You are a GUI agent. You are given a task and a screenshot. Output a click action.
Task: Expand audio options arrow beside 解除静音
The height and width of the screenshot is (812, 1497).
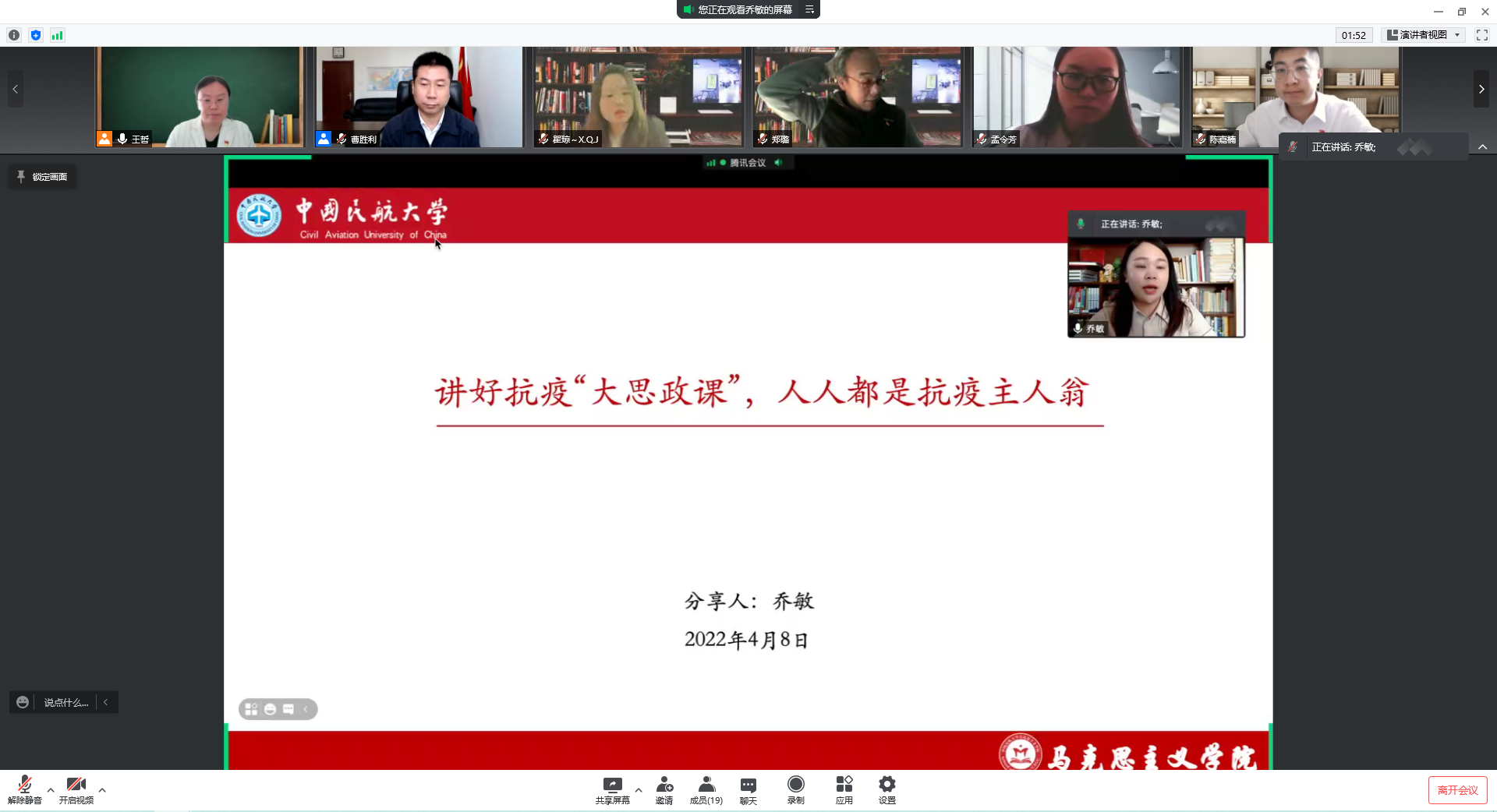click(51, 790)
